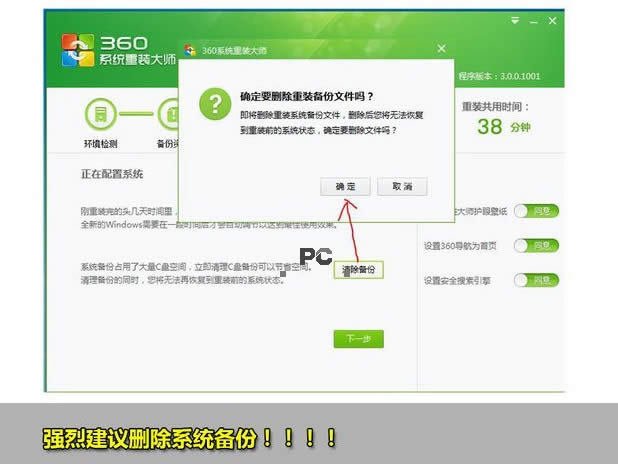Click the 取消 button in the dialog

(x=402, y=187)
